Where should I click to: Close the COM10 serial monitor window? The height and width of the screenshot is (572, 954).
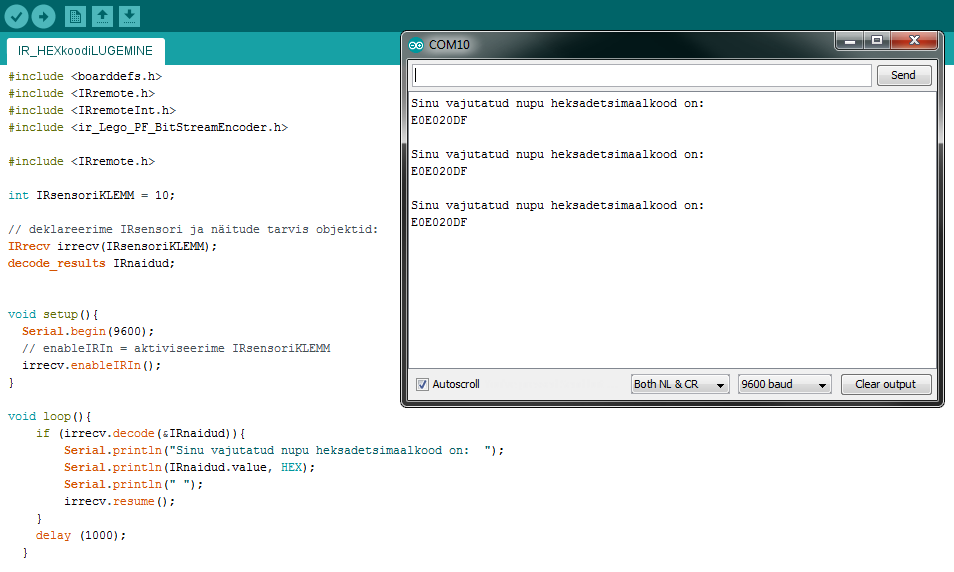pos(913,41)
